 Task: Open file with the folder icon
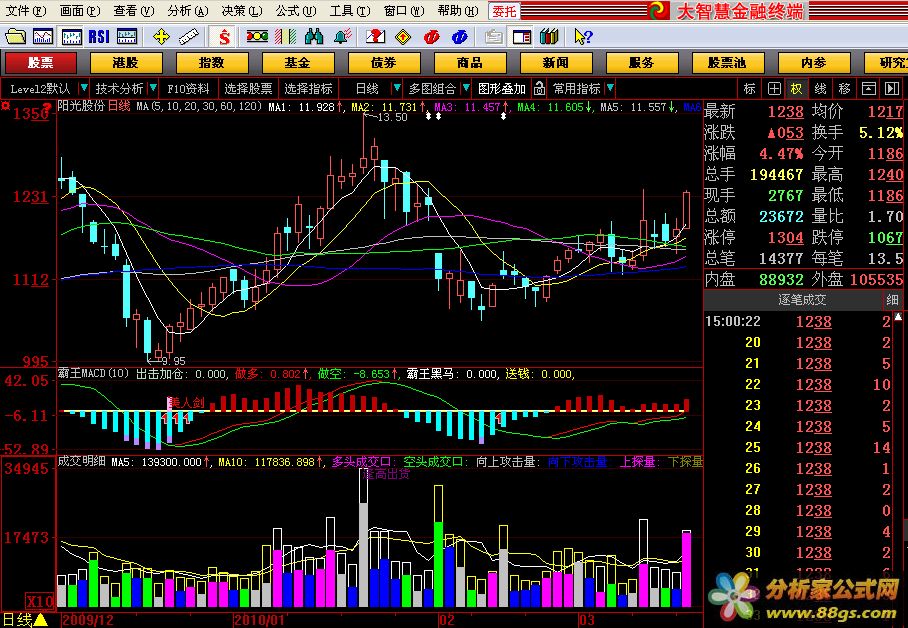(x=16, y=37)
